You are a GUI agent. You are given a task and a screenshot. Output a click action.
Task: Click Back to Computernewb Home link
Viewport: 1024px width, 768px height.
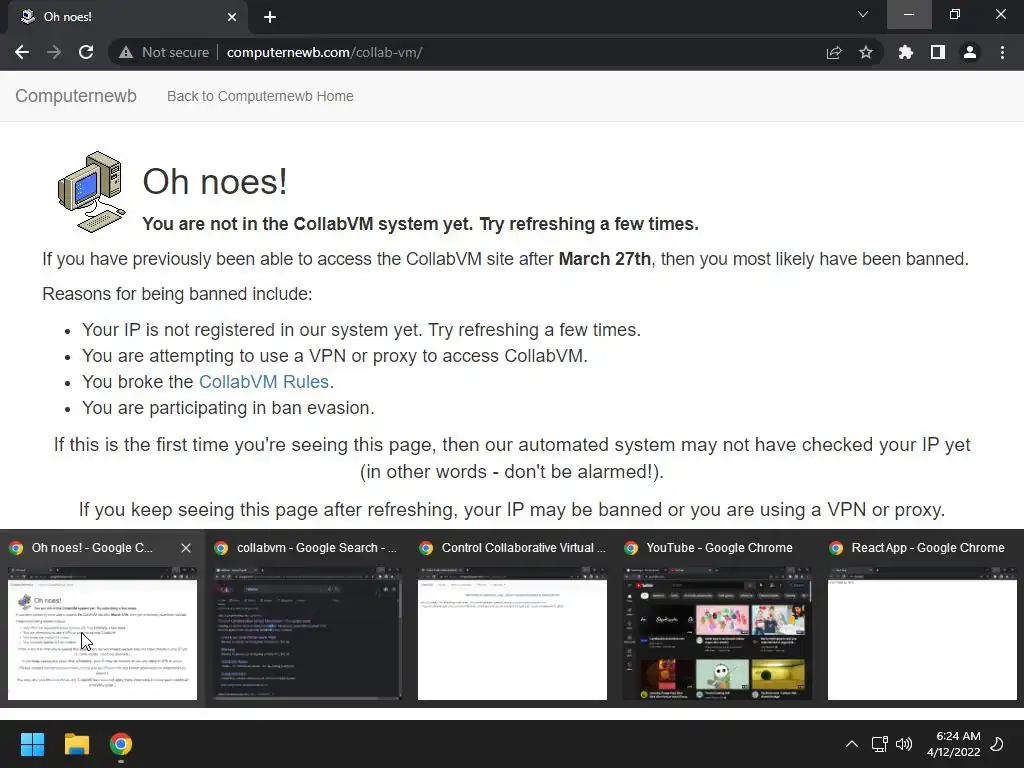(x=260, y=96)
